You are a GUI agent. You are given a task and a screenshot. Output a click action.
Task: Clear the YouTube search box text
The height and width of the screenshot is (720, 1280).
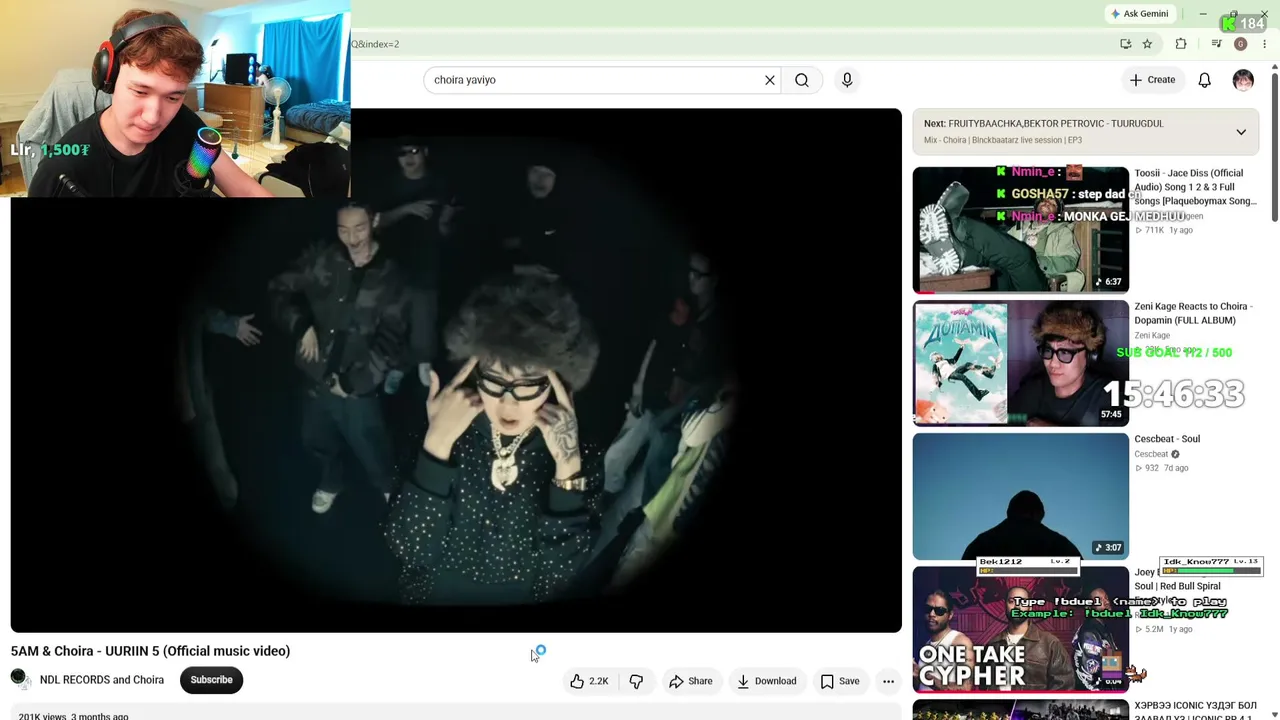tap(770, 80)
